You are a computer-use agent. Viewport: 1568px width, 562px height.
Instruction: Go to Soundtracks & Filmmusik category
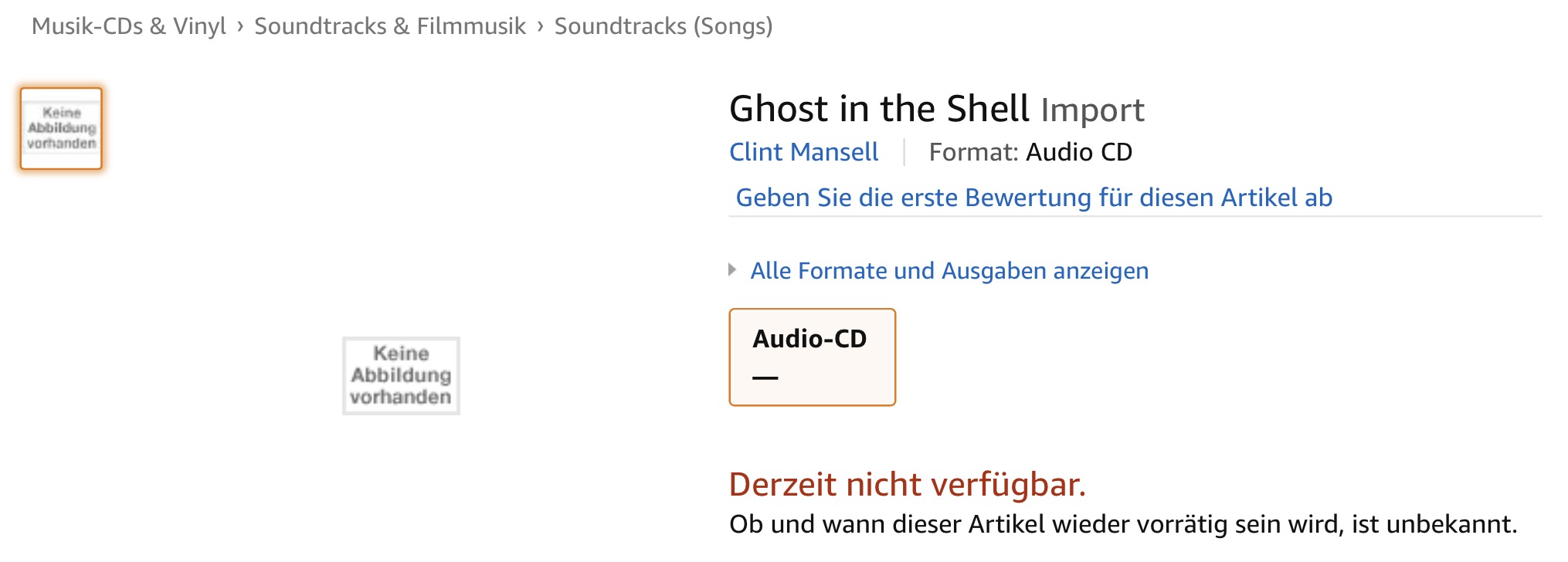tap(390, 26)
